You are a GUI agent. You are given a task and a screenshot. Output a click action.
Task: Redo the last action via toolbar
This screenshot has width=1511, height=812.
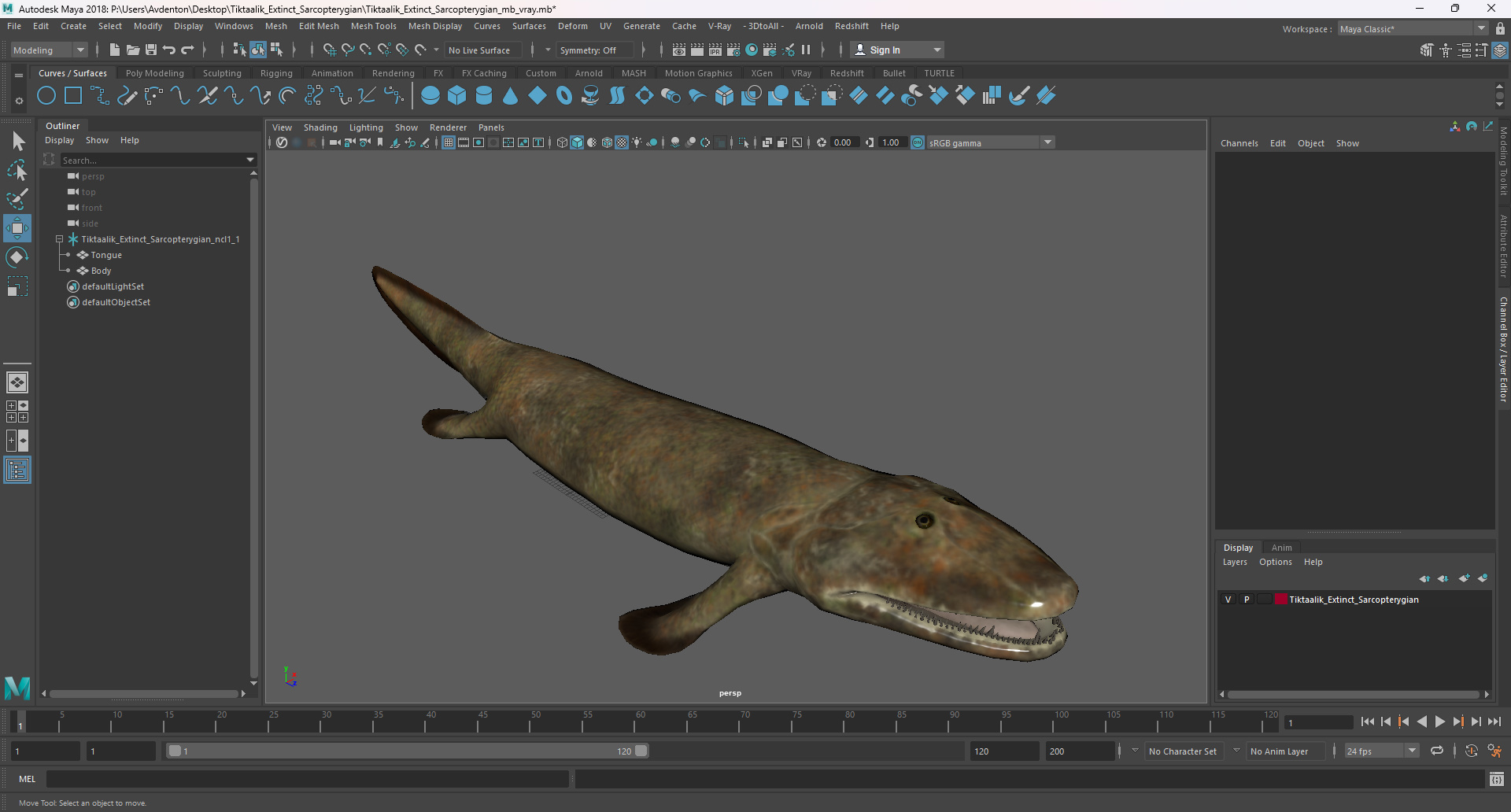pyautogui.click(x=187, y=50)
